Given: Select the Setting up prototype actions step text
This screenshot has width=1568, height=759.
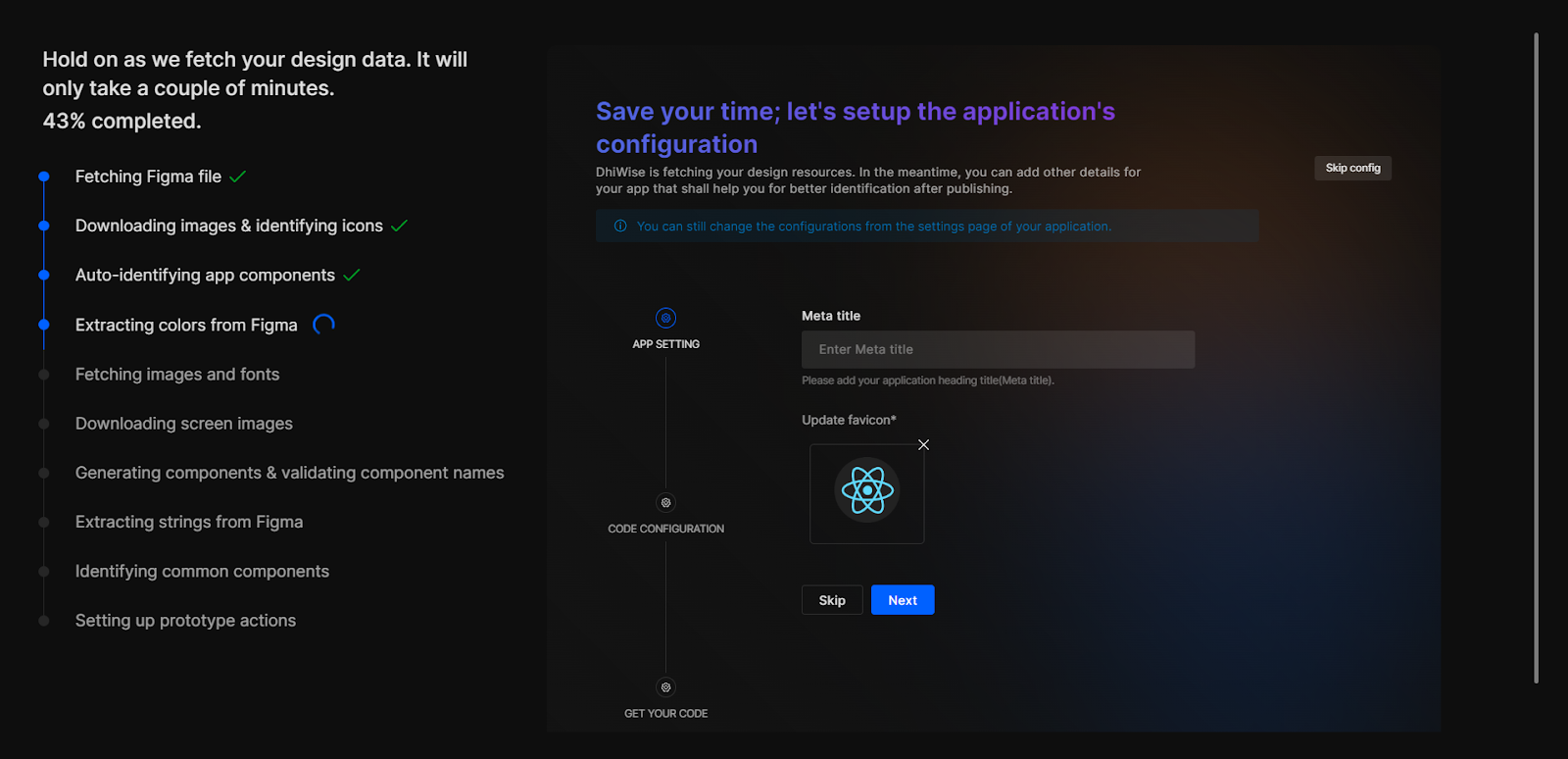Looking at the screenshot, I should (x=185, y=621).
